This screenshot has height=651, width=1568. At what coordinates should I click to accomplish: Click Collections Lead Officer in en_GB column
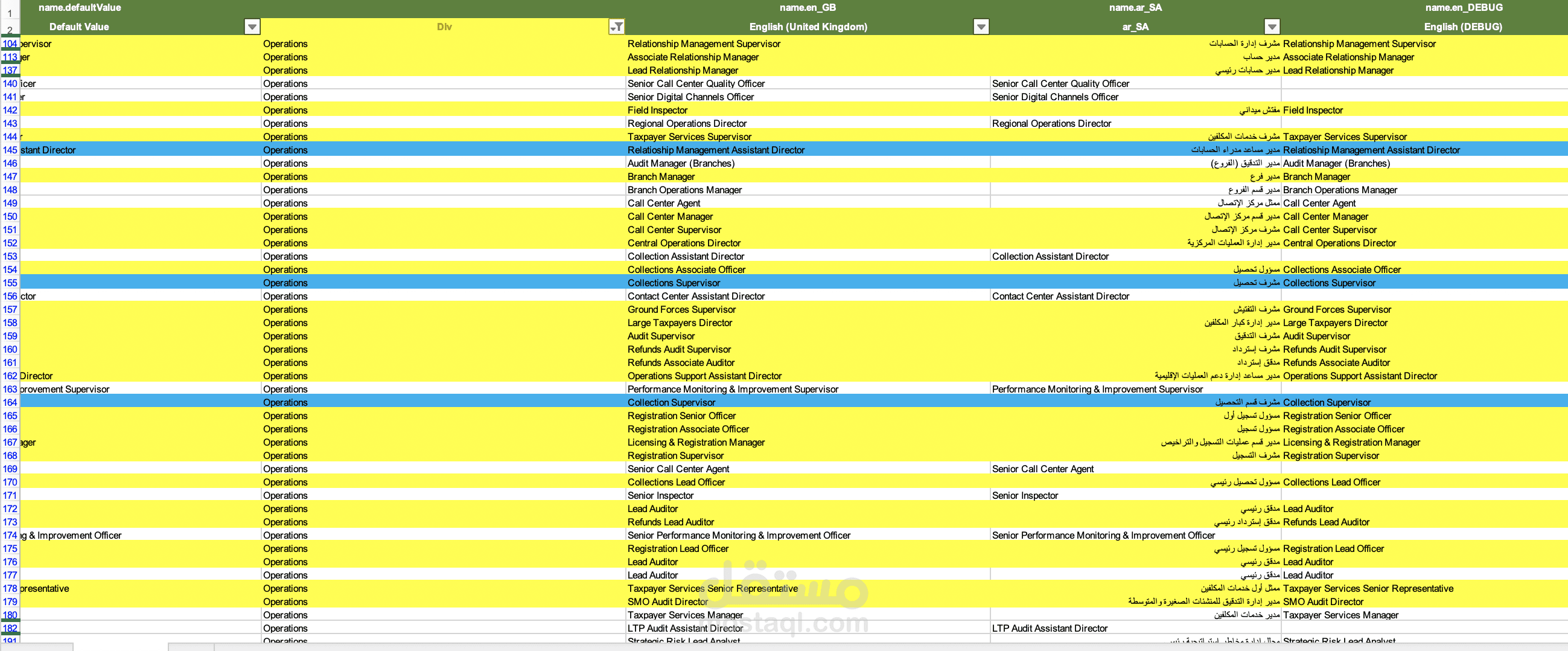point(675,483)
